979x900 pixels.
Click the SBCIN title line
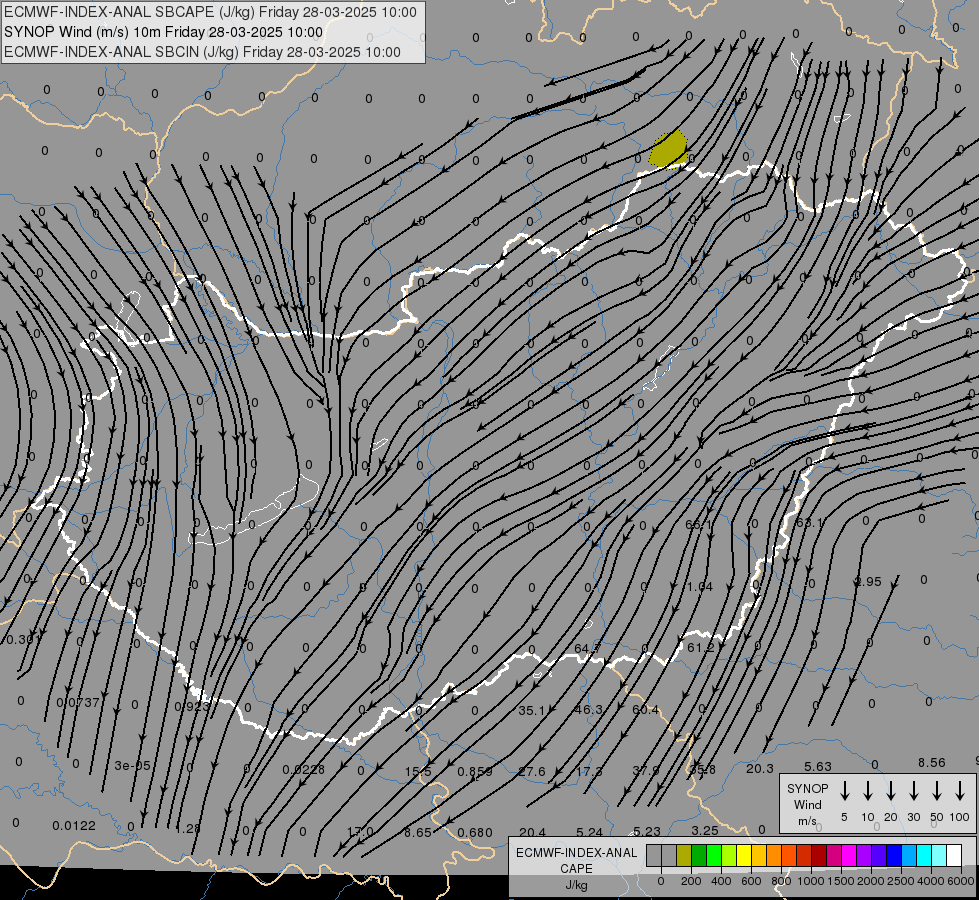pos(202,52)
